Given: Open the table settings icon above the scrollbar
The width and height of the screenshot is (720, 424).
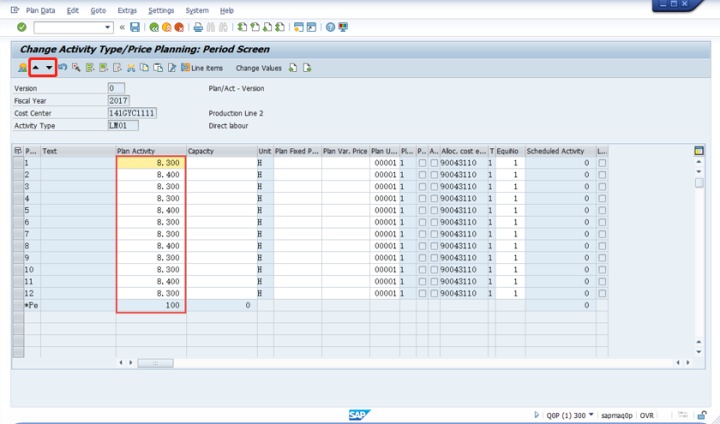Looking at the screenshot, I should (699, 151).
